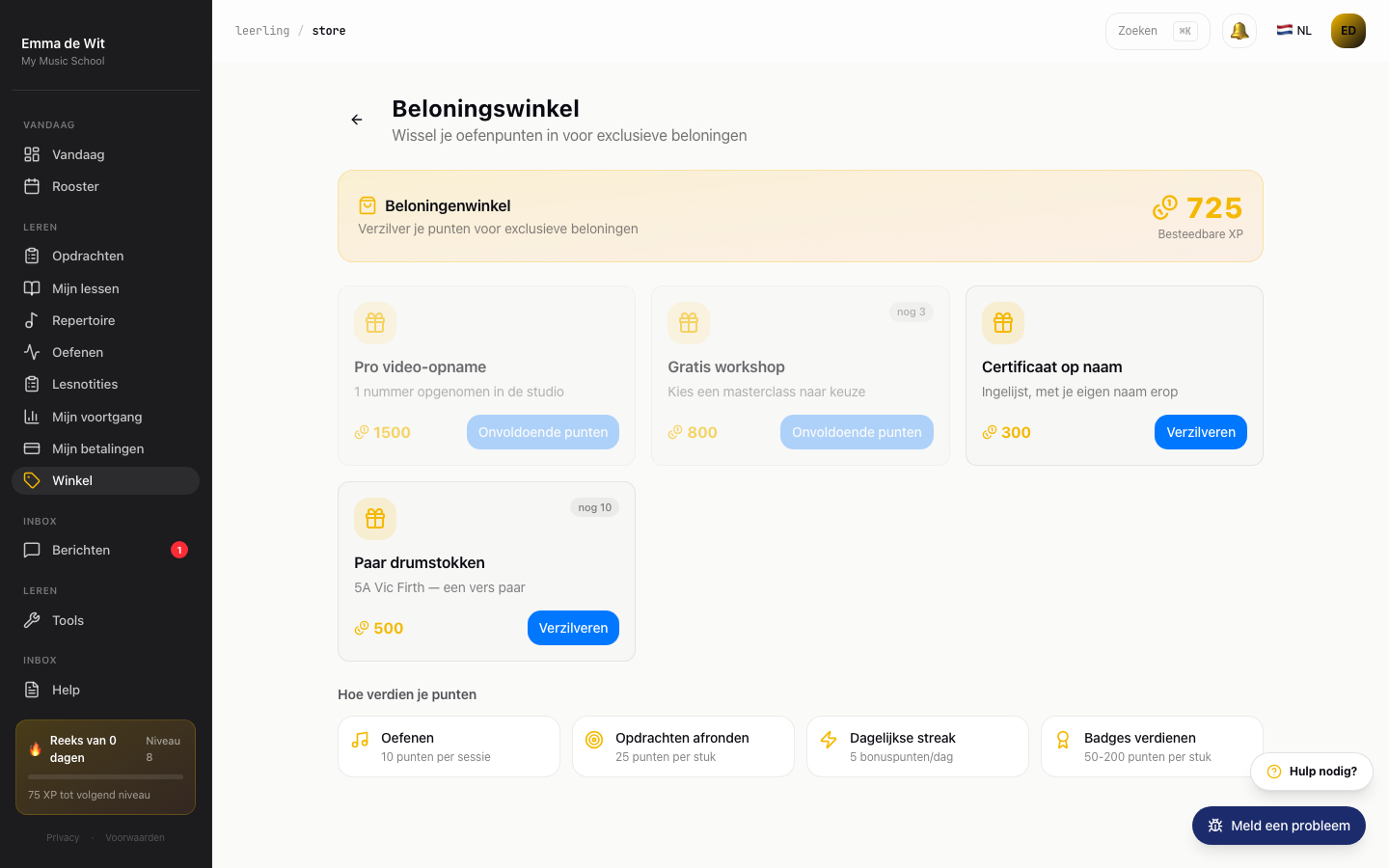Click the back arrow next to Beloningswinkel
The width and height of the screenshot is (1389, 868).
[357, 120]
